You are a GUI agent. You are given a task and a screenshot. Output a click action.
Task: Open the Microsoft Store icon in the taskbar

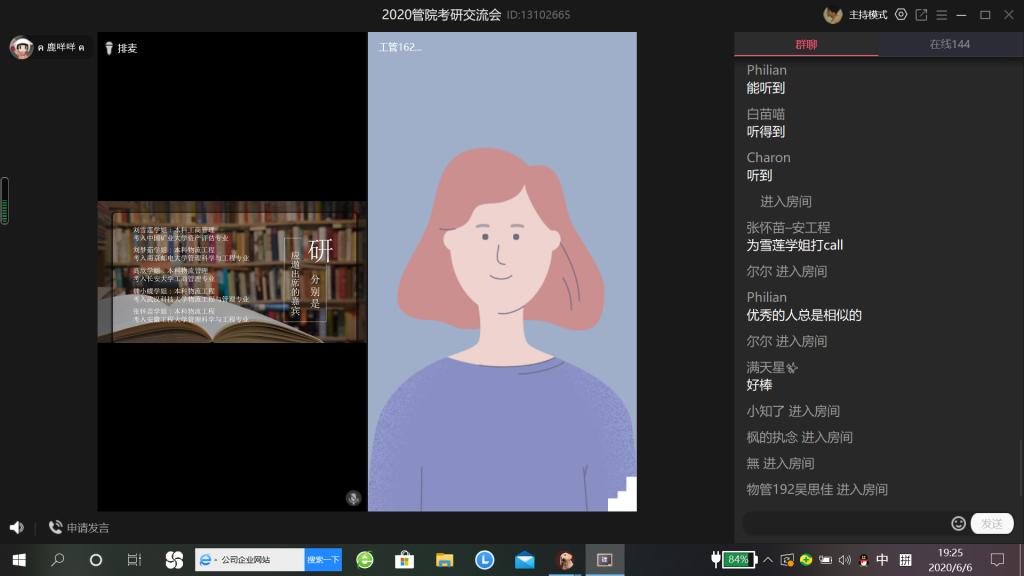(405, 560)
